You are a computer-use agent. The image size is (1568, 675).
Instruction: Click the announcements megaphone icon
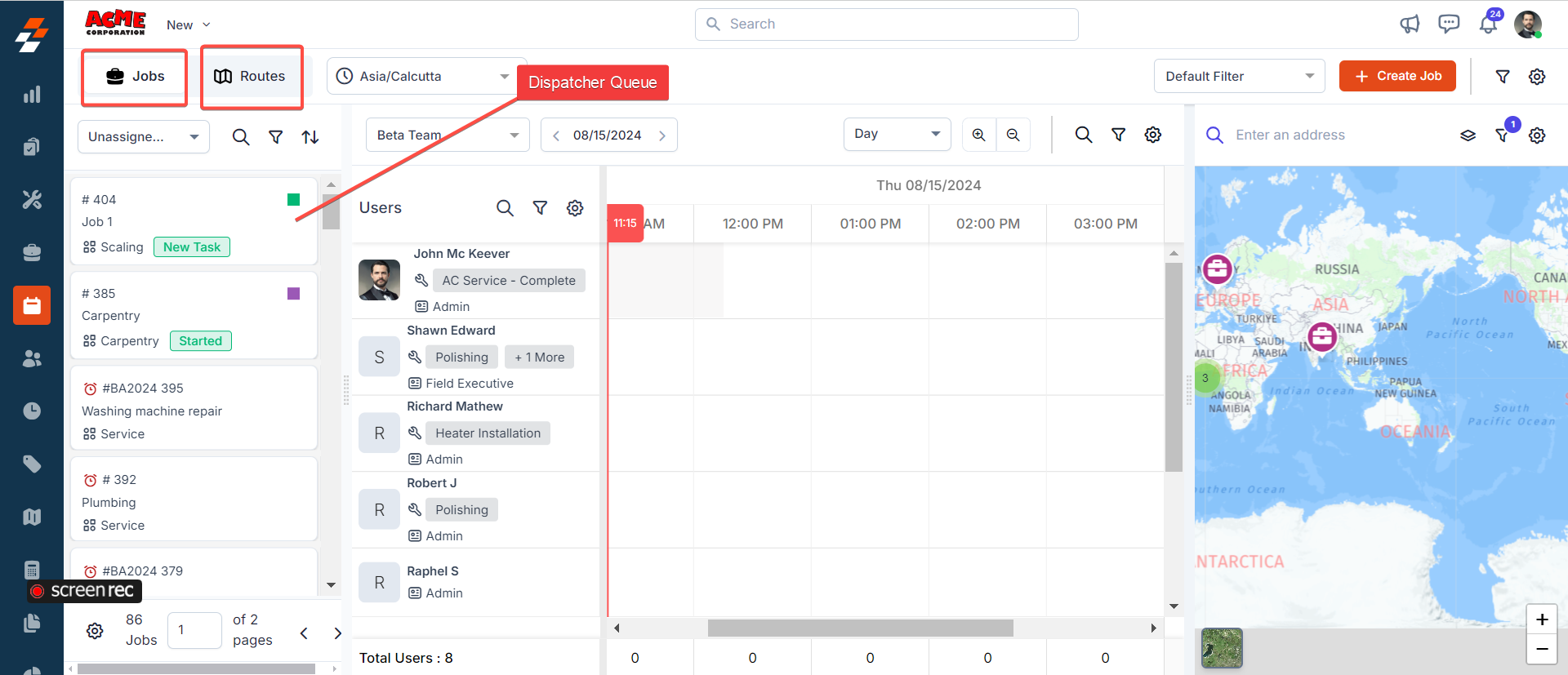(1410, 24)
